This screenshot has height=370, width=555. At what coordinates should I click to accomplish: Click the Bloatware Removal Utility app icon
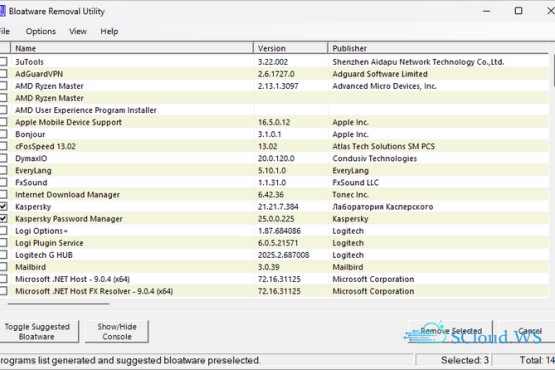coord(2,11)
